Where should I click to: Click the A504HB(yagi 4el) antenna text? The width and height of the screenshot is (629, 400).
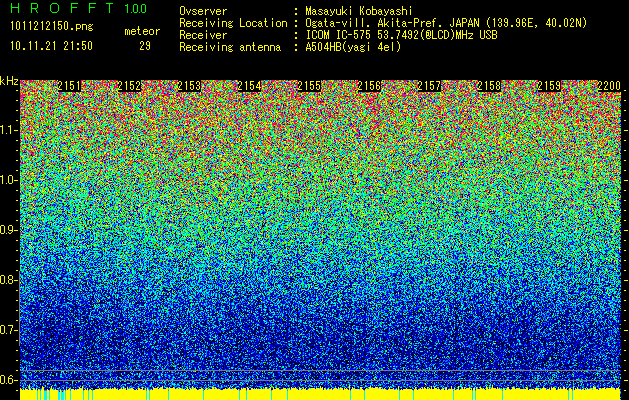[x=353, y=47]
